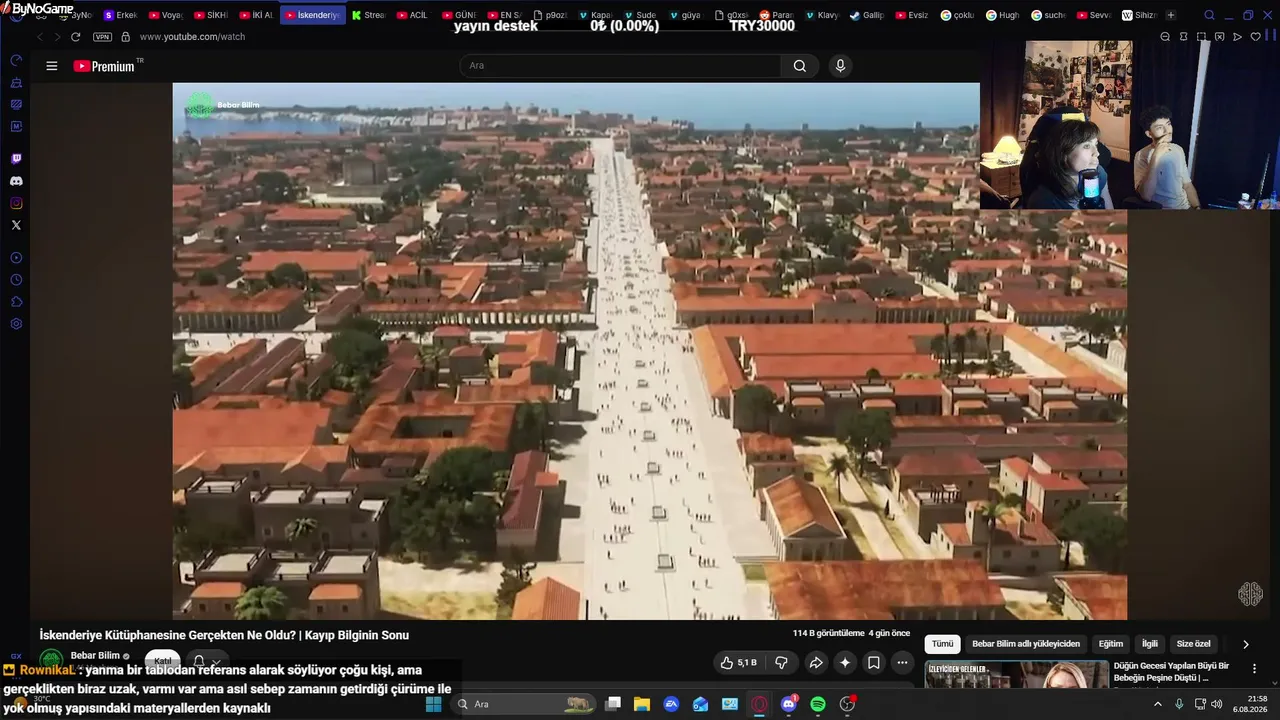Open the new tab plus button

click(1171, 15)
